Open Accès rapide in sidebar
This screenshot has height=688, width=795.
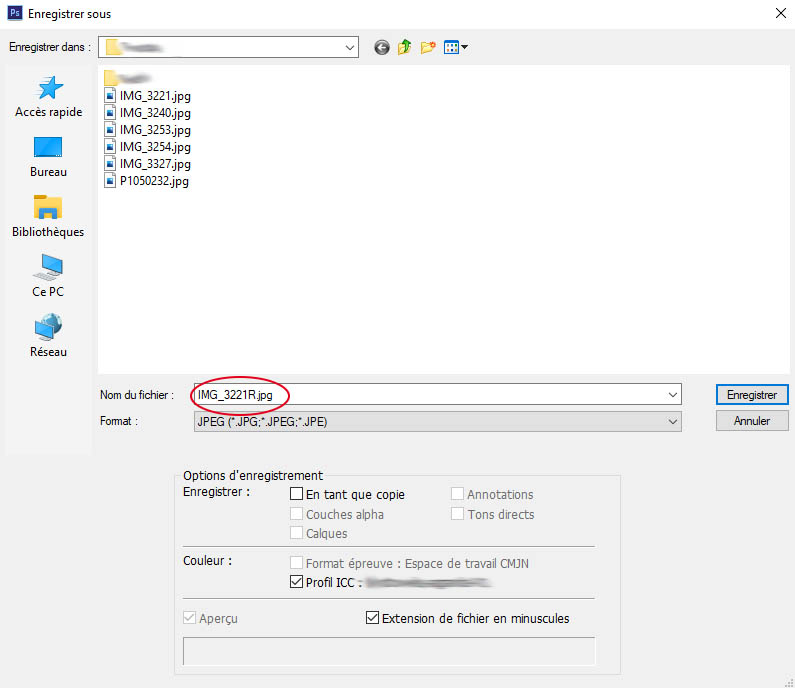pos(48,96)
